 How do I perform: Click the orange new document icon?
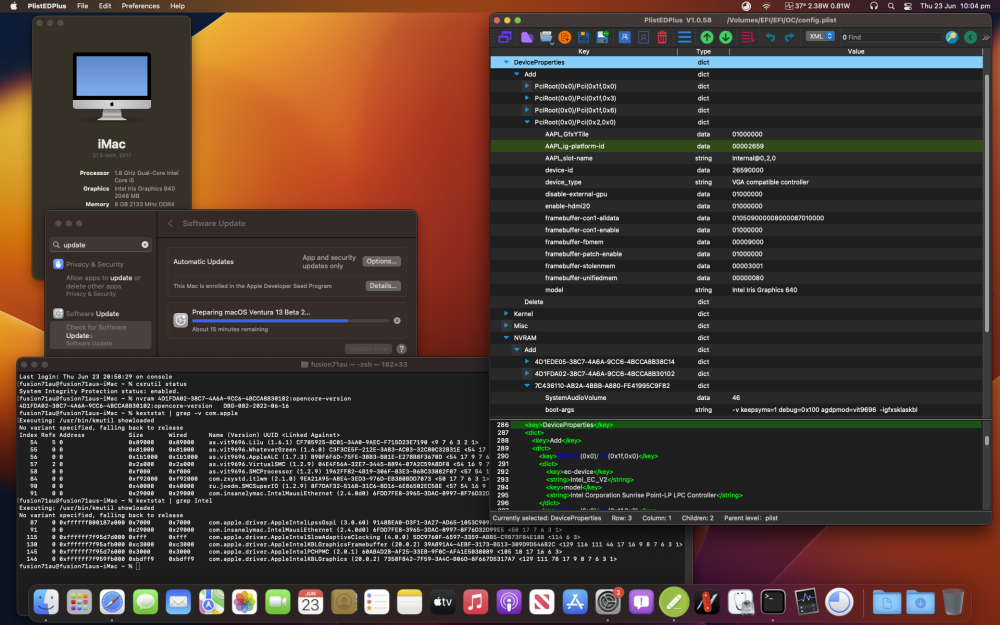(564, 37)
